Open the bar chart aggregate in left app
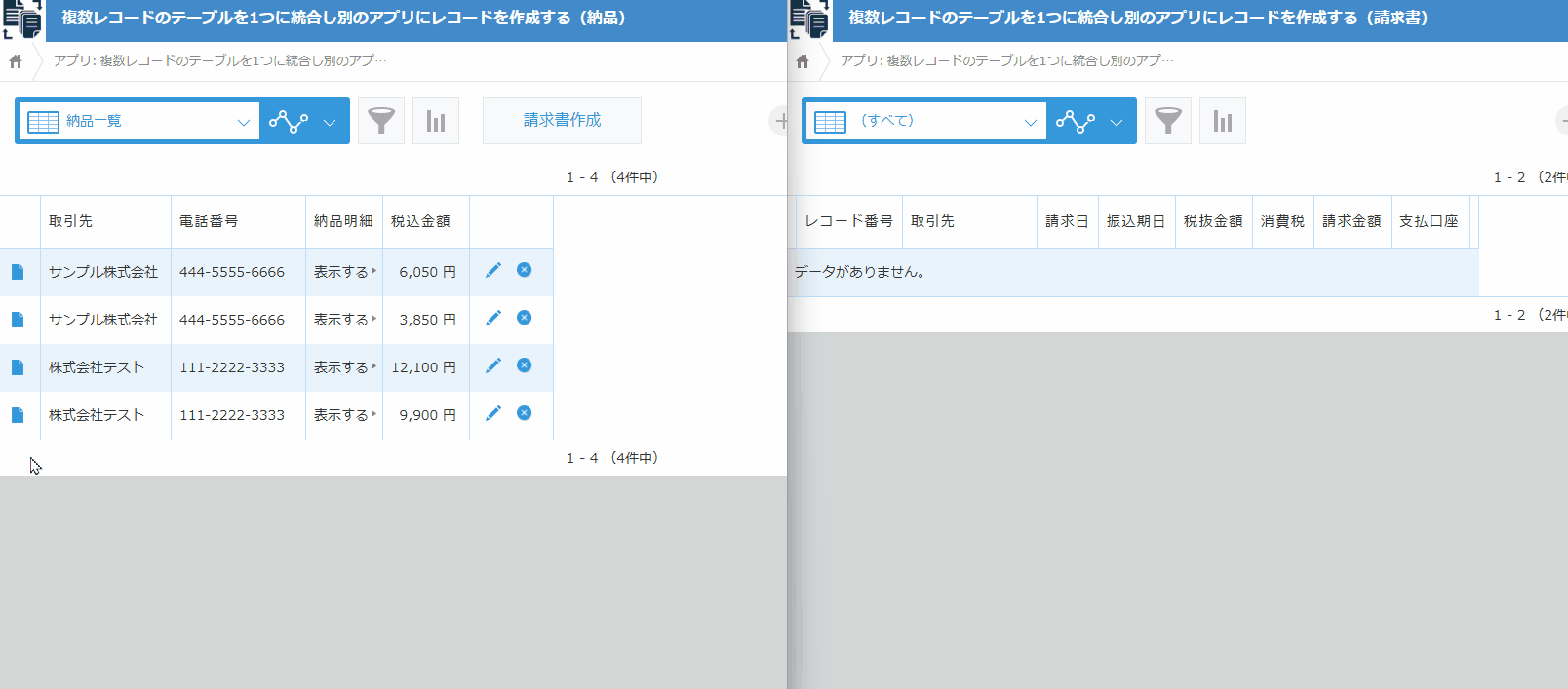 (436, 121)
